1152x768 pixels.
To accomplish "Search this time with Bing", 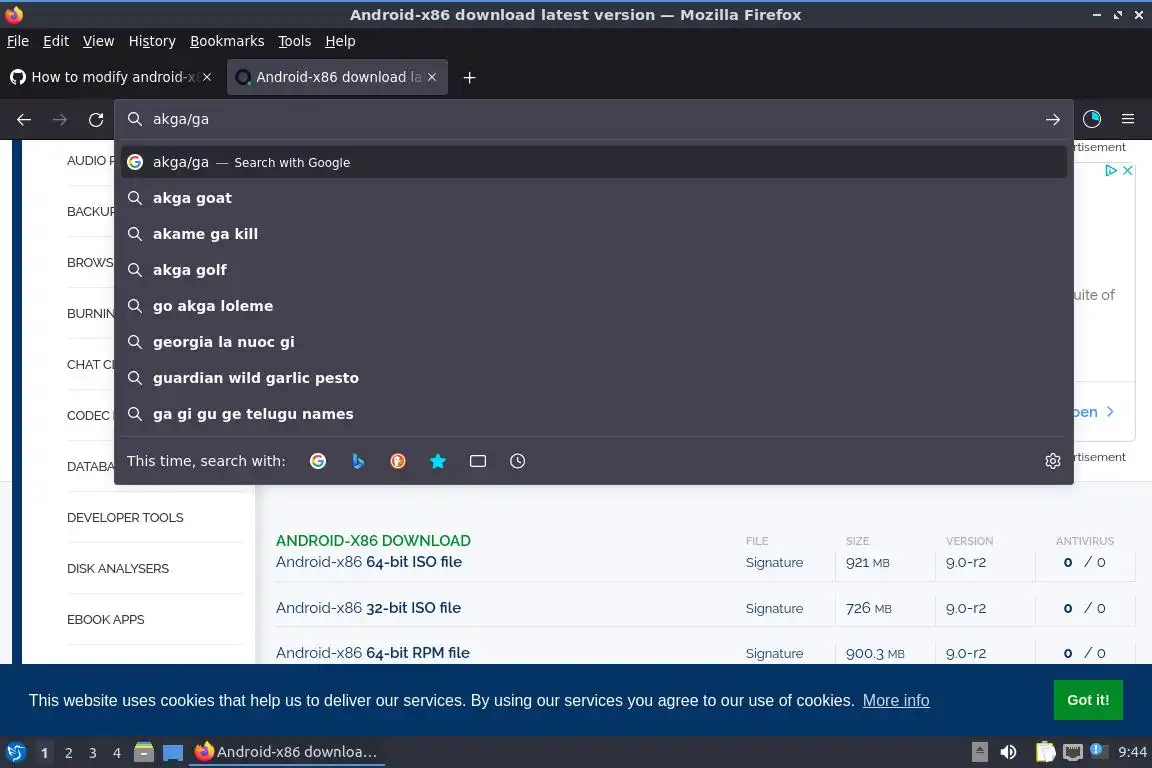I will 358,461.
